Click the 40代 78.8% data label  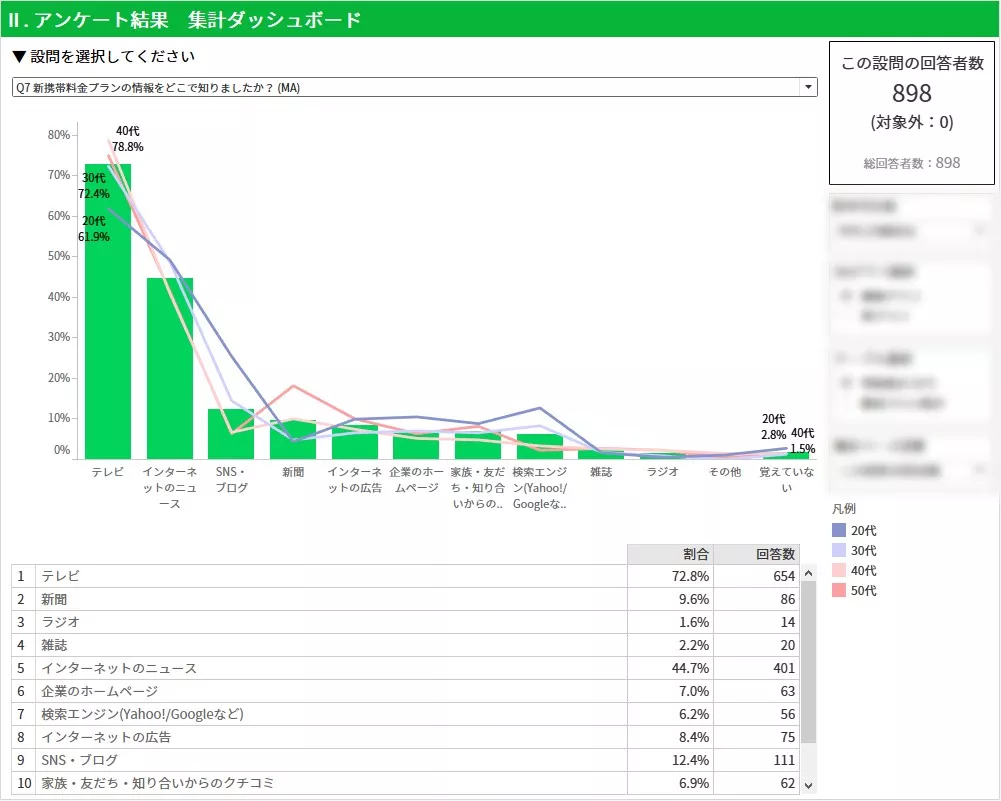(128, 139)
